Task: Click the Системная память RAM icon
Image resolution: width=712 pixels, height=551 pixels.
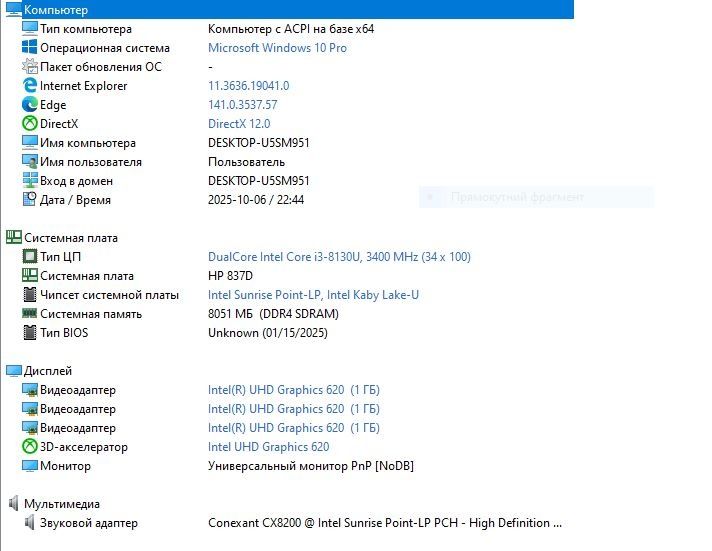Action: [30, 313]
